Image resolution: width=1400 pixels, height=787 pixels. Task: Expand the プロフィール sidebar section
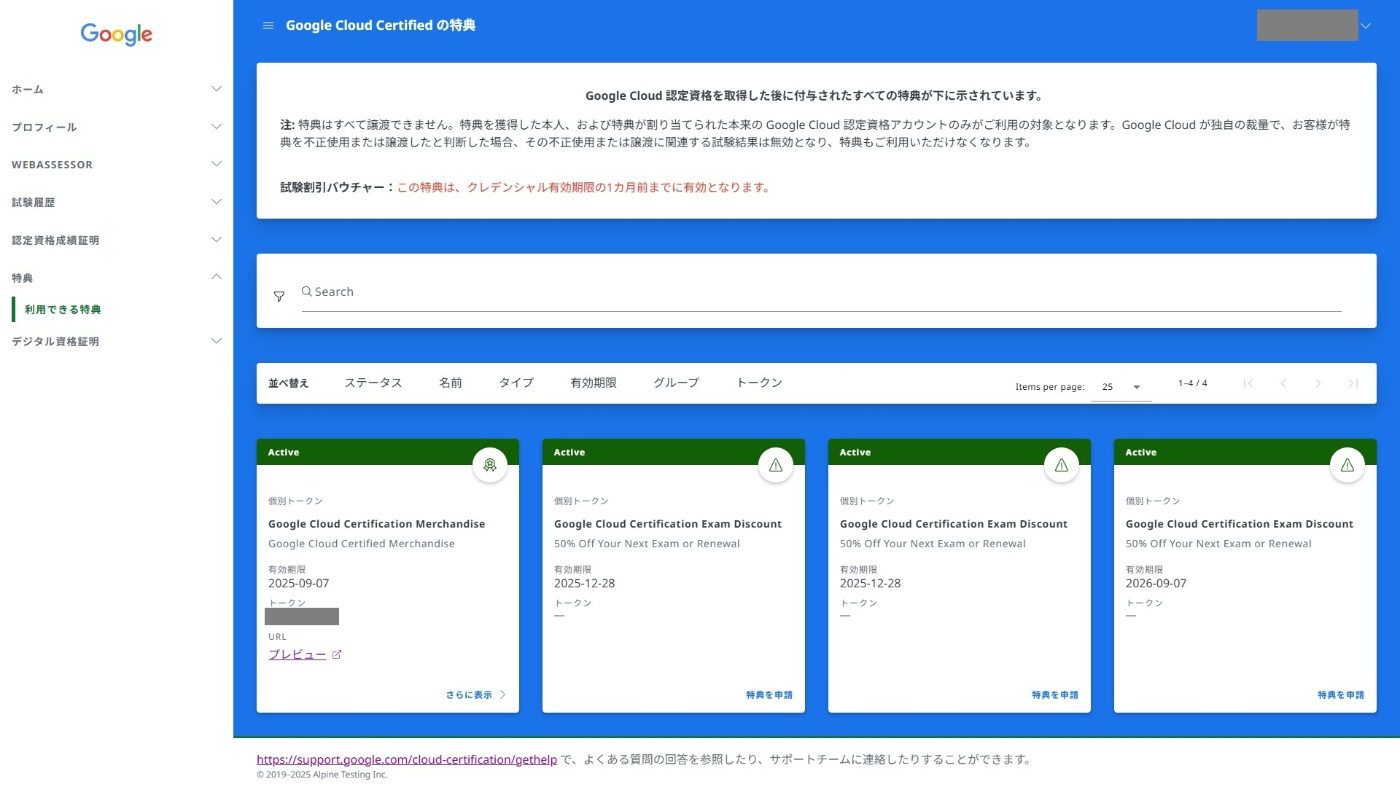[x=117, y=127]
